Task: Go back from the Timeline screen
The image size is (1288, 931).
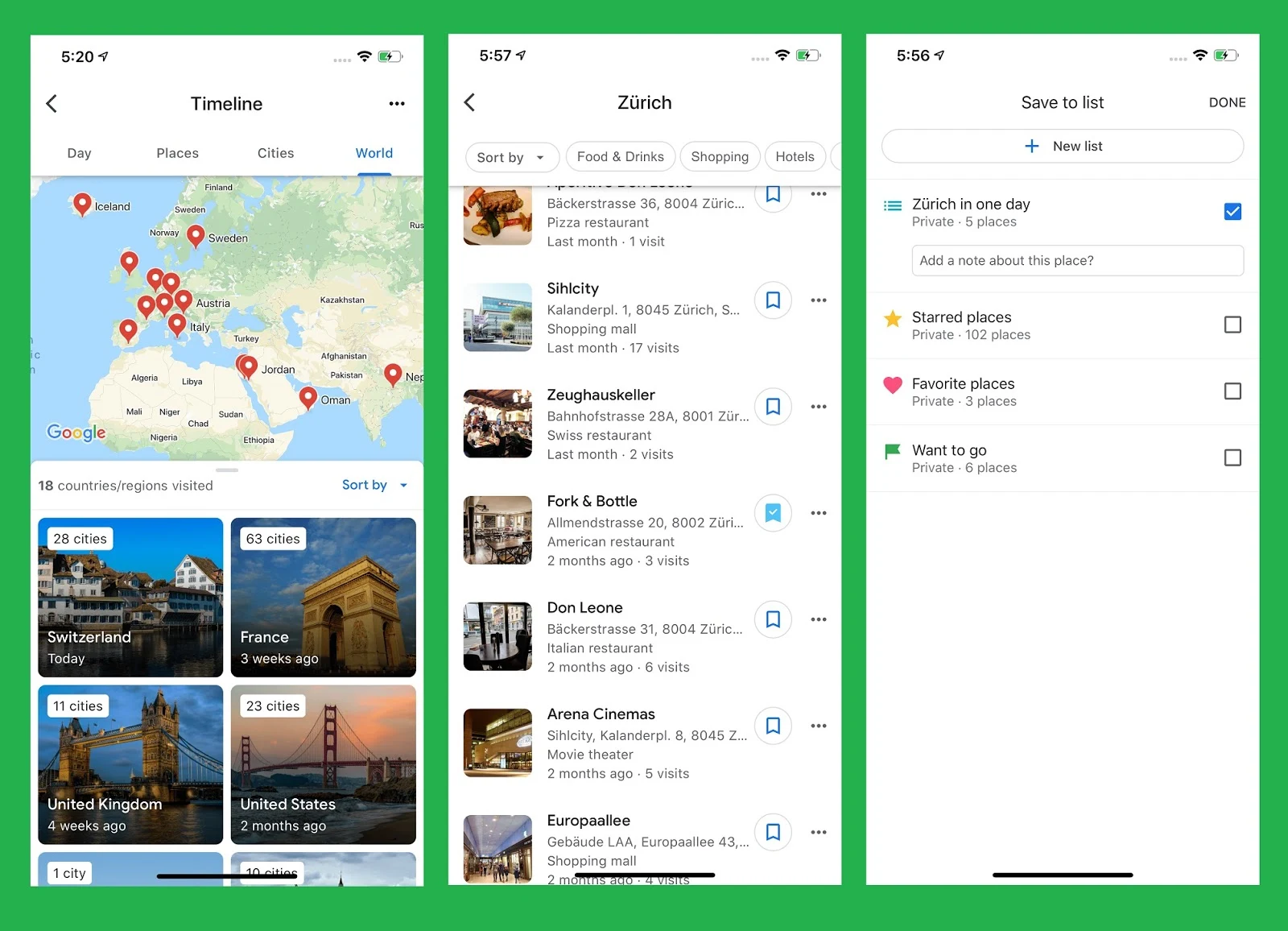Action: coord(52,103)
